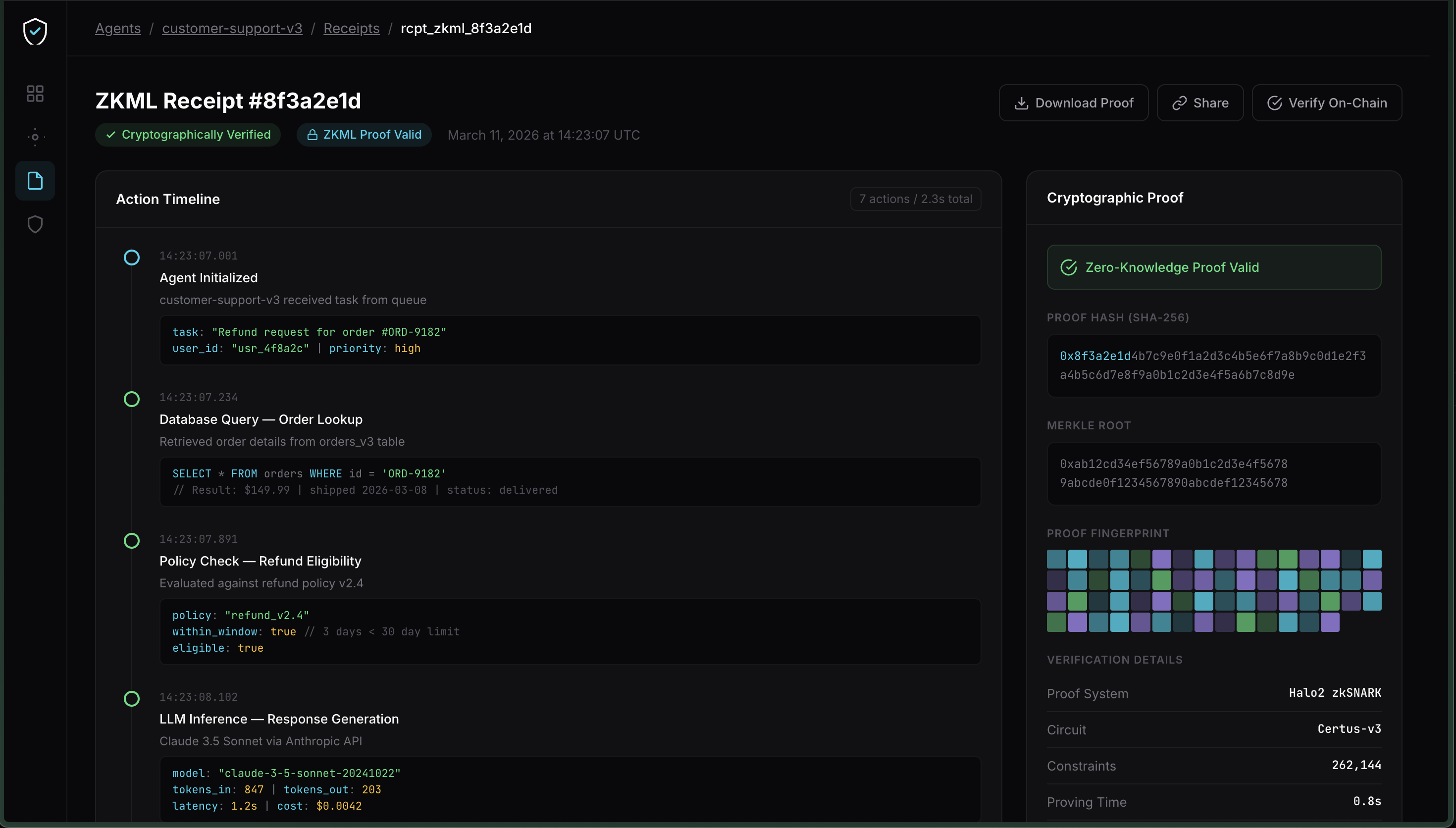Click the Download Proof button
Viewport: 1456px width, 828px height.
[x=1073, y=103]
